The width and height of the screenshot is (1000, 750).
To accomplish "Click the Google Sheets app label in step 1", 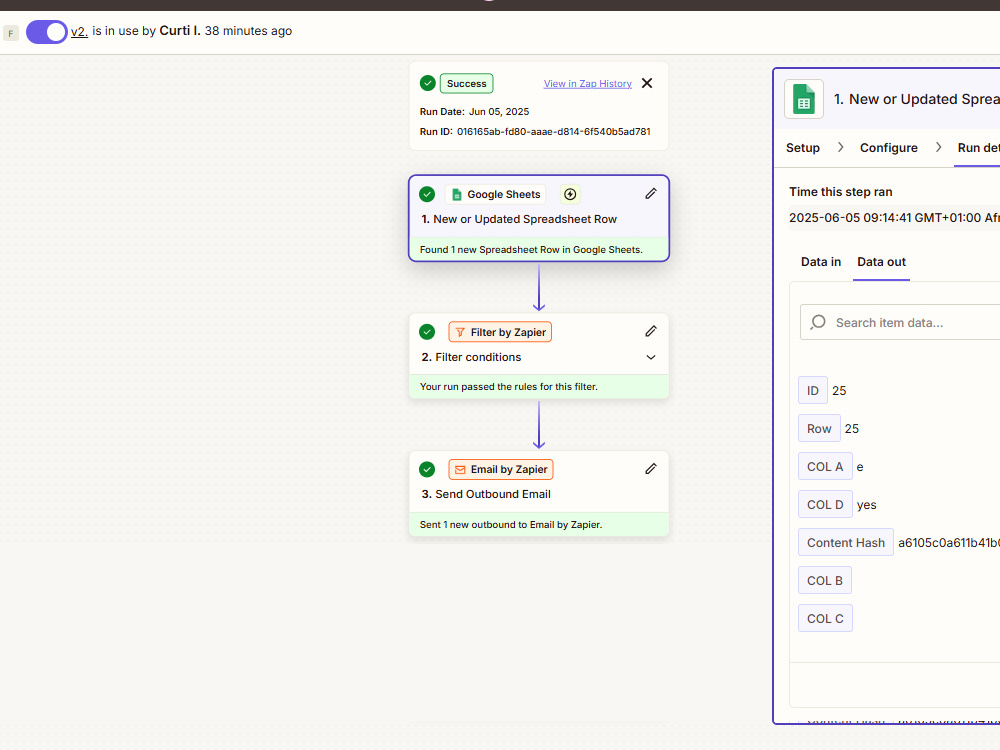I will pos(496,195).
